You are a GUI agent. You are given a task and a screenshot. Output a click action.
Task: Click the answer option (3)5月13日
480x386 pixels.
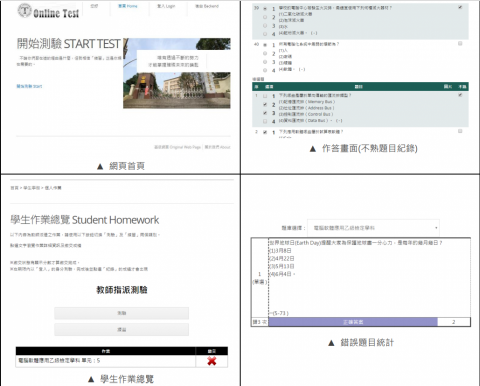click(282, 266)
